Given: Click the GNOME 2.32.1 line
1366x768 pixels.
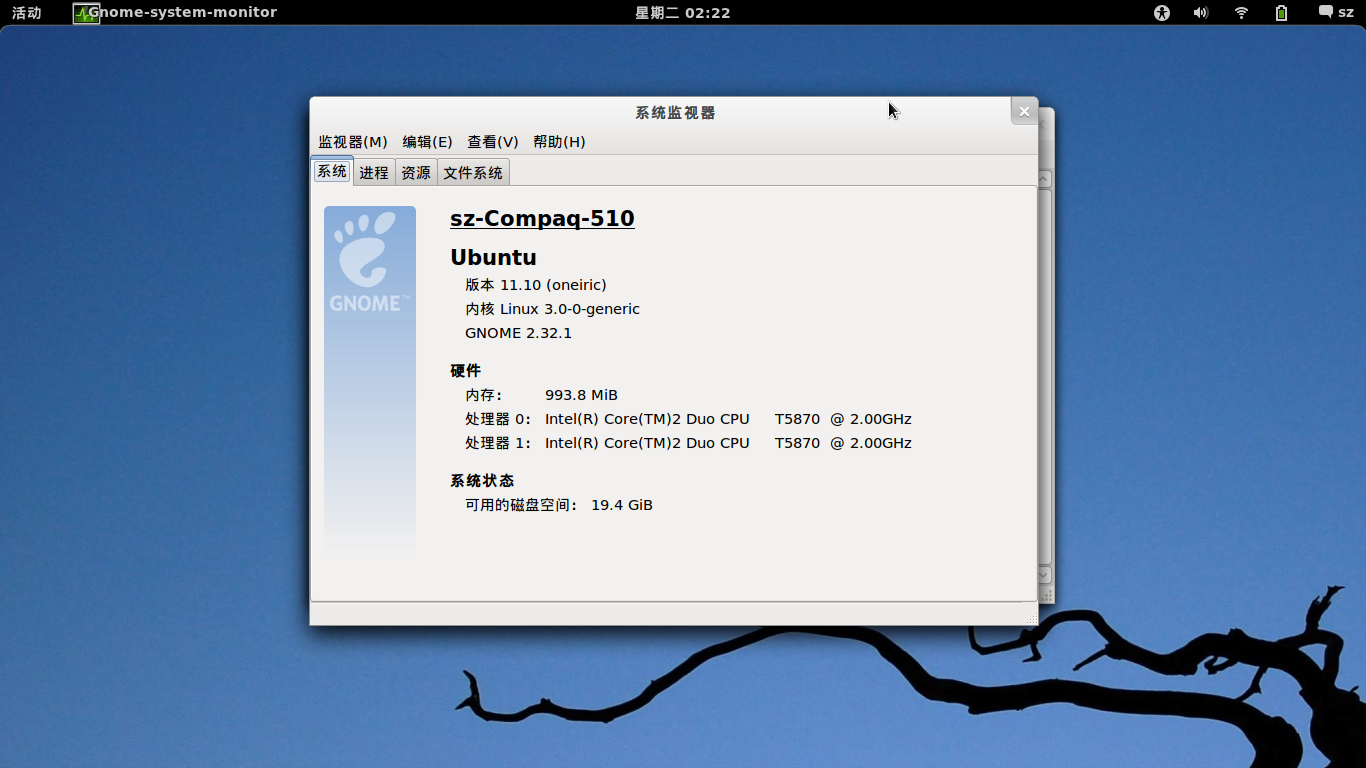Looking at the screenshot, I should (x=518, y=333).
